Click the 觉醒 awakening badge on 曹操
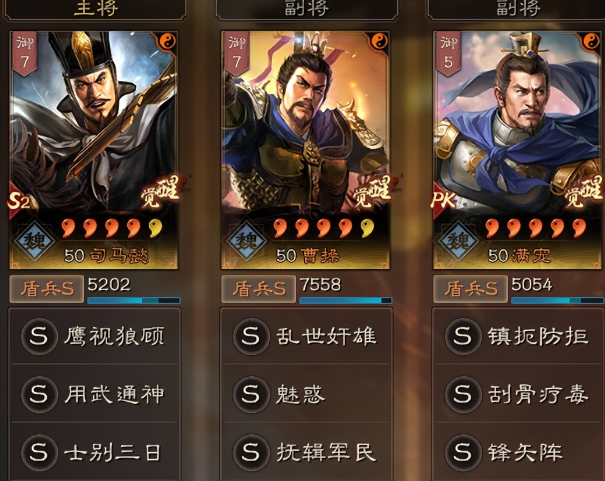605x481 pixels. [372, 192]
